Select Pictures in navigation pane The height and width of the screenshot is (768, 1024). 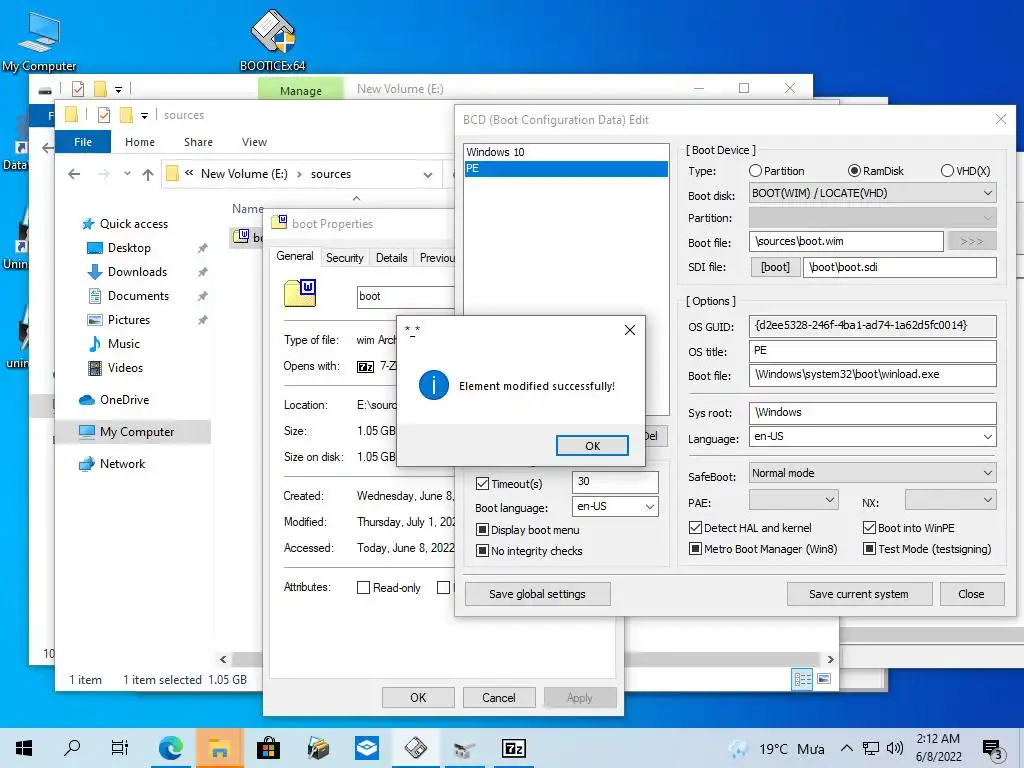click(129, 320)
